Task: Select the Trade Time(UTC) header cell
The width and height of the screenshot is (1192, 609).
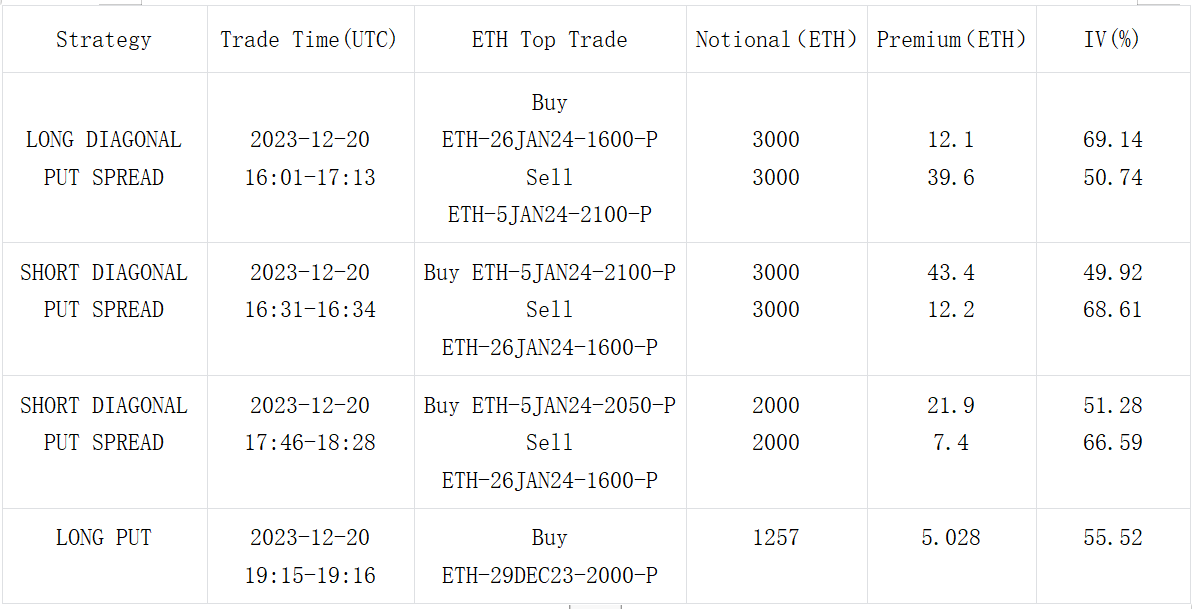Action: tap(309, 40)
